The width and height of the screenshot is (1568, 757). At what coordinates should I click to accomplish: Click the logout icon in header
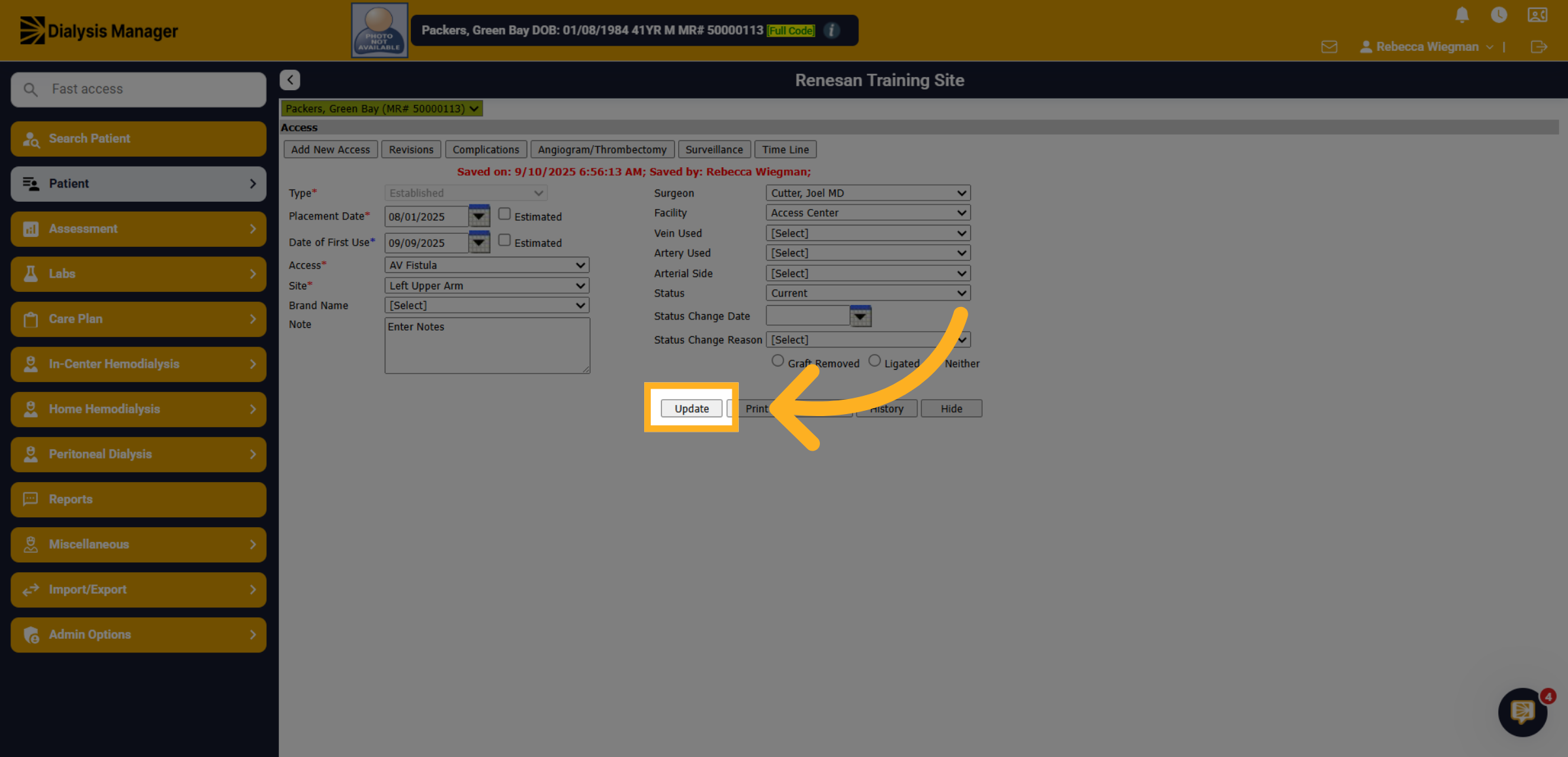tap(1539, 47)
